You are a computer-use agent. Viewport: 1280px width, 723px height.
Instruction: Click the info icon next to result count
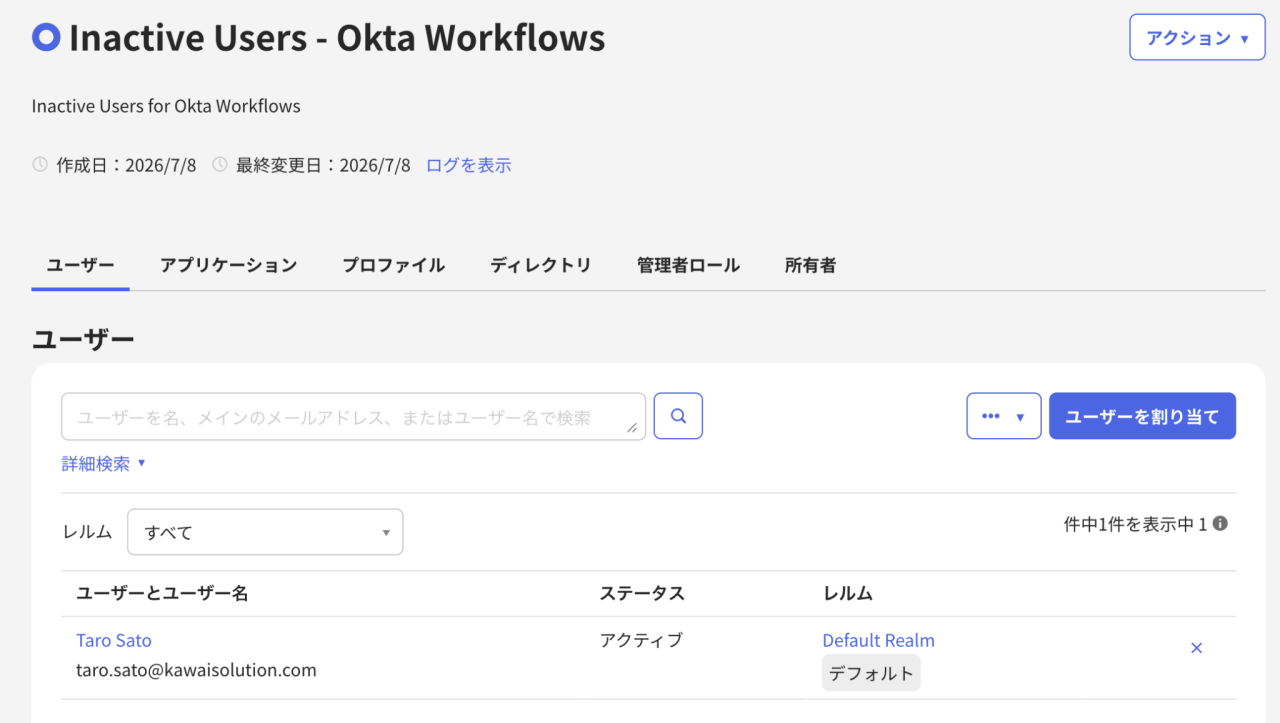tap(1220, 523)
